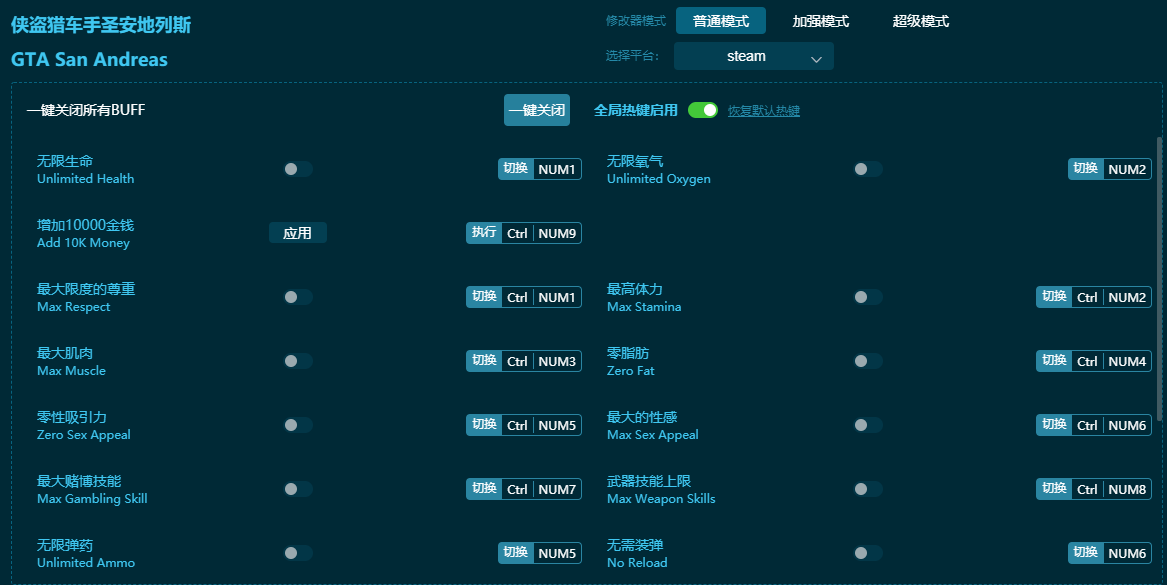Enable the Unlimited Oxygen toggle
The height and width of the screenshot is (585, 1167).
click(x=867, y=169)
